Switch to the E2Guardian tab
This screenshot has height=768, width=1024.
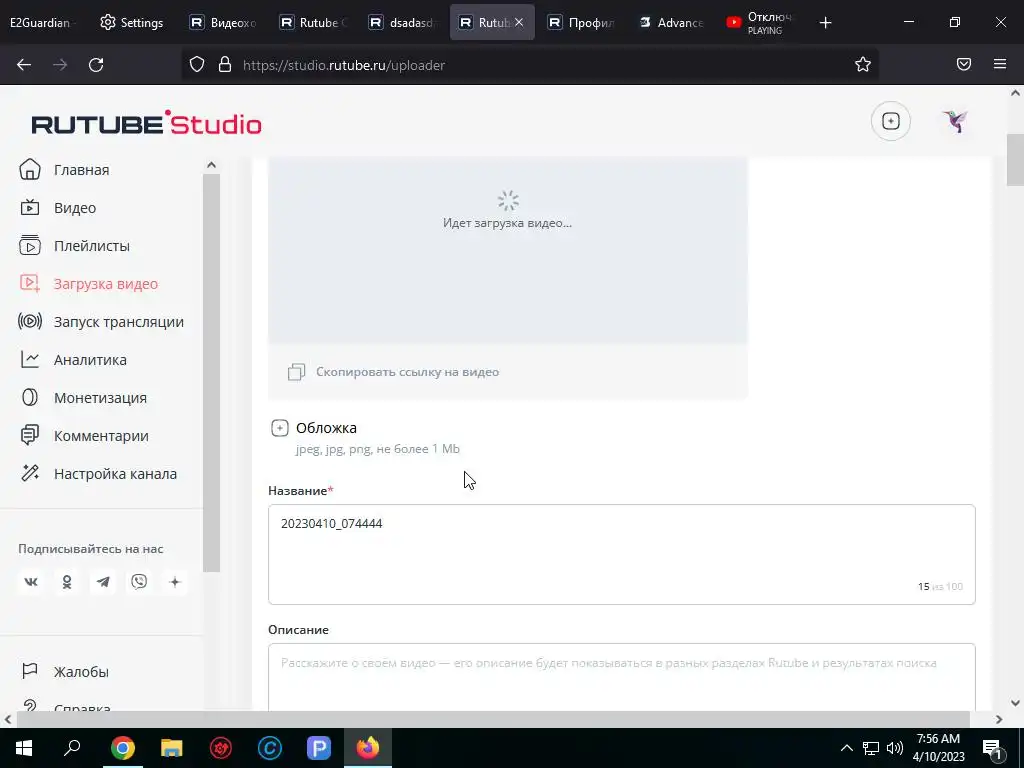coord(40,22)
